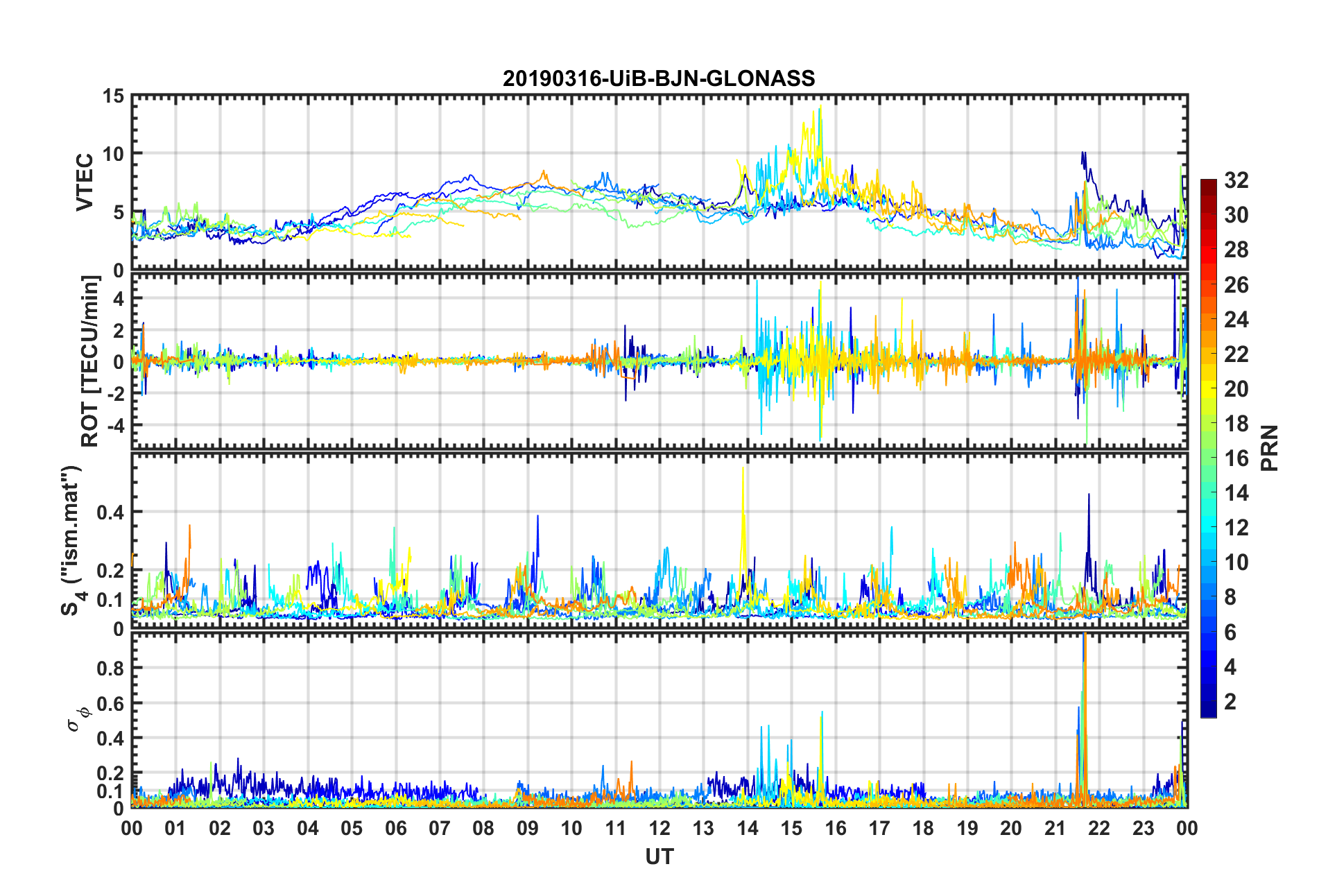Click x-axis hour label 14
This screenshot has height=896, width=1319.
tap(748, 828)
